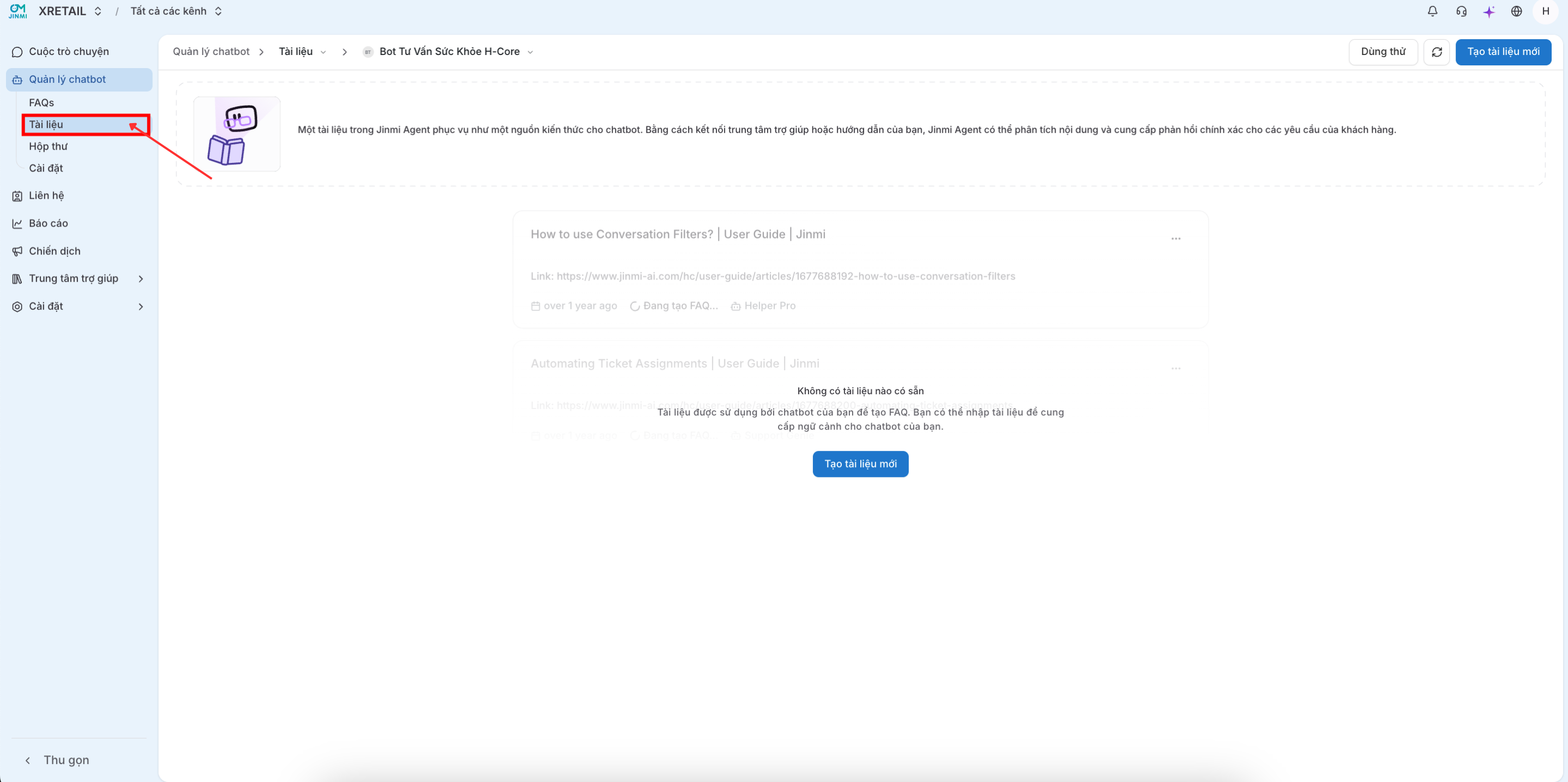Open the Tài liệu submenu item

click(x=86, y=125)
